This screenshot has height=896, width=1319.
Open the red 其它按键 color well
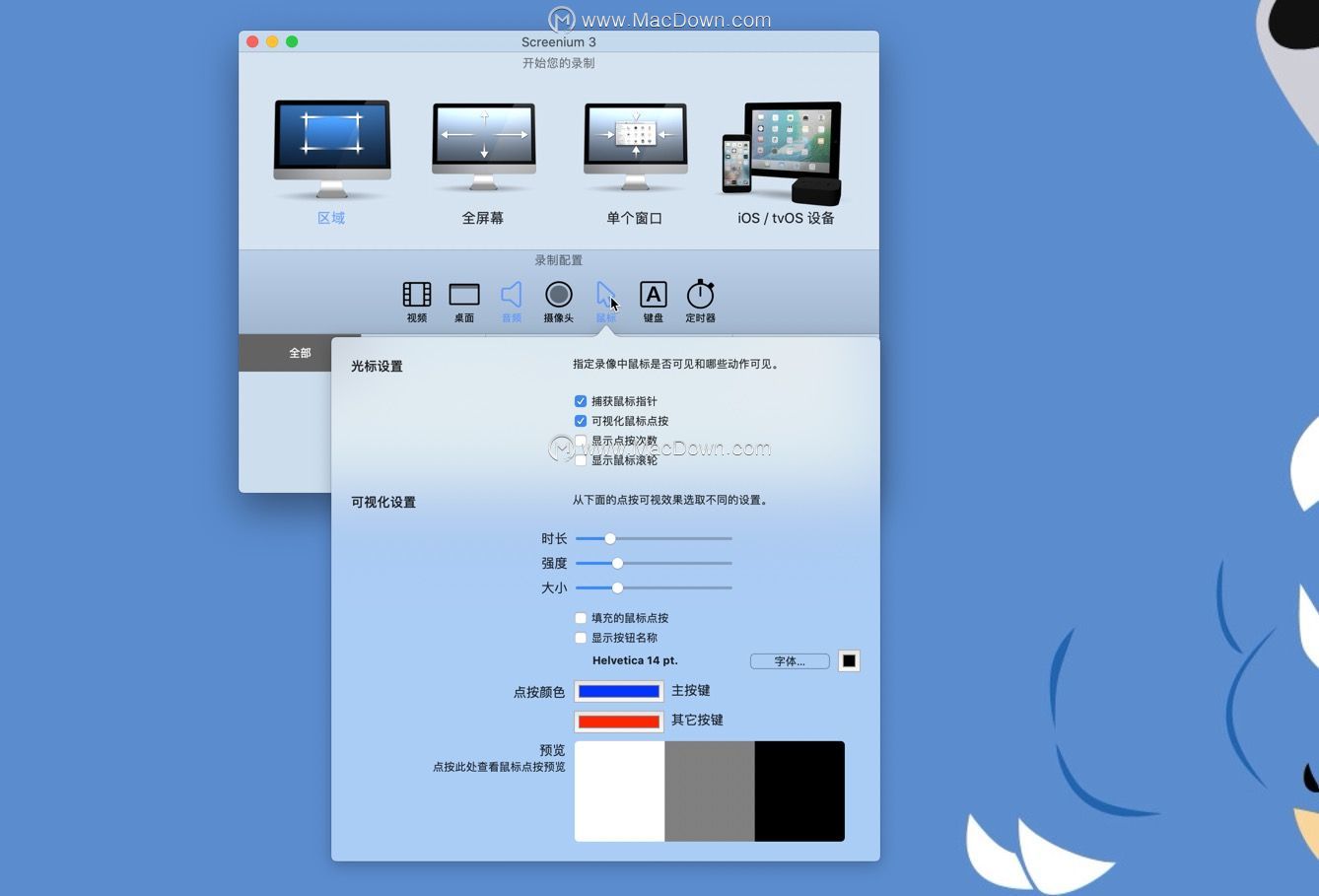click(x=619, y=722)
